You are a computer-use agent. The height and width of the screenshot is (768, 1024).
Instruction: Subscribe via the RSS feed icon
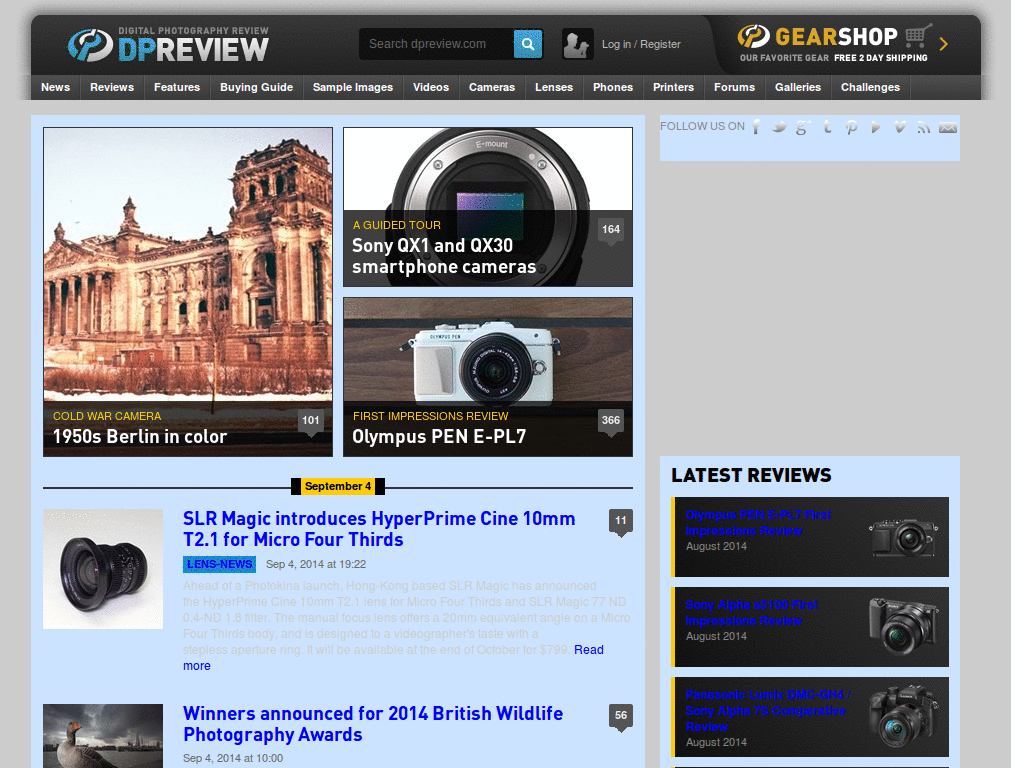click(924, 128)
